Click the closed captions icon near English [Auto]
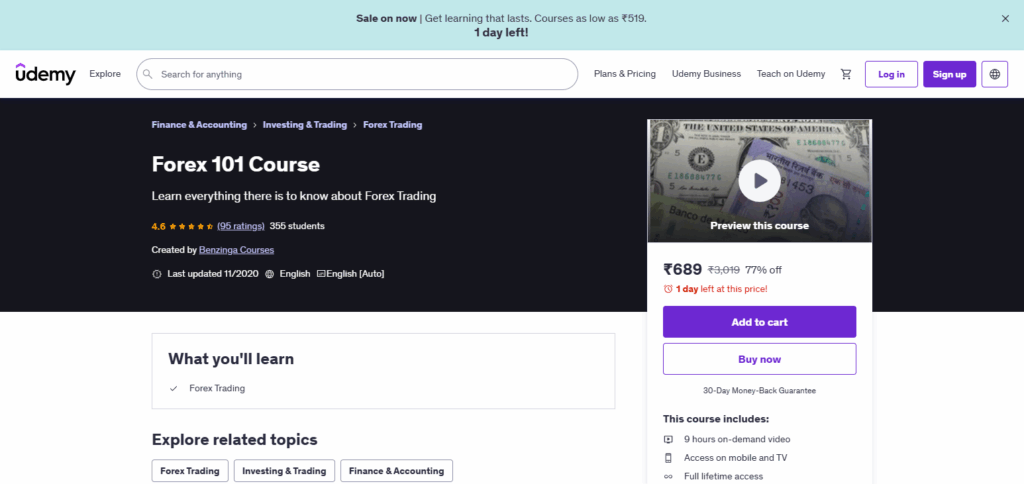The width and height of the screenshot is (1024, 484). pos(321,274)
